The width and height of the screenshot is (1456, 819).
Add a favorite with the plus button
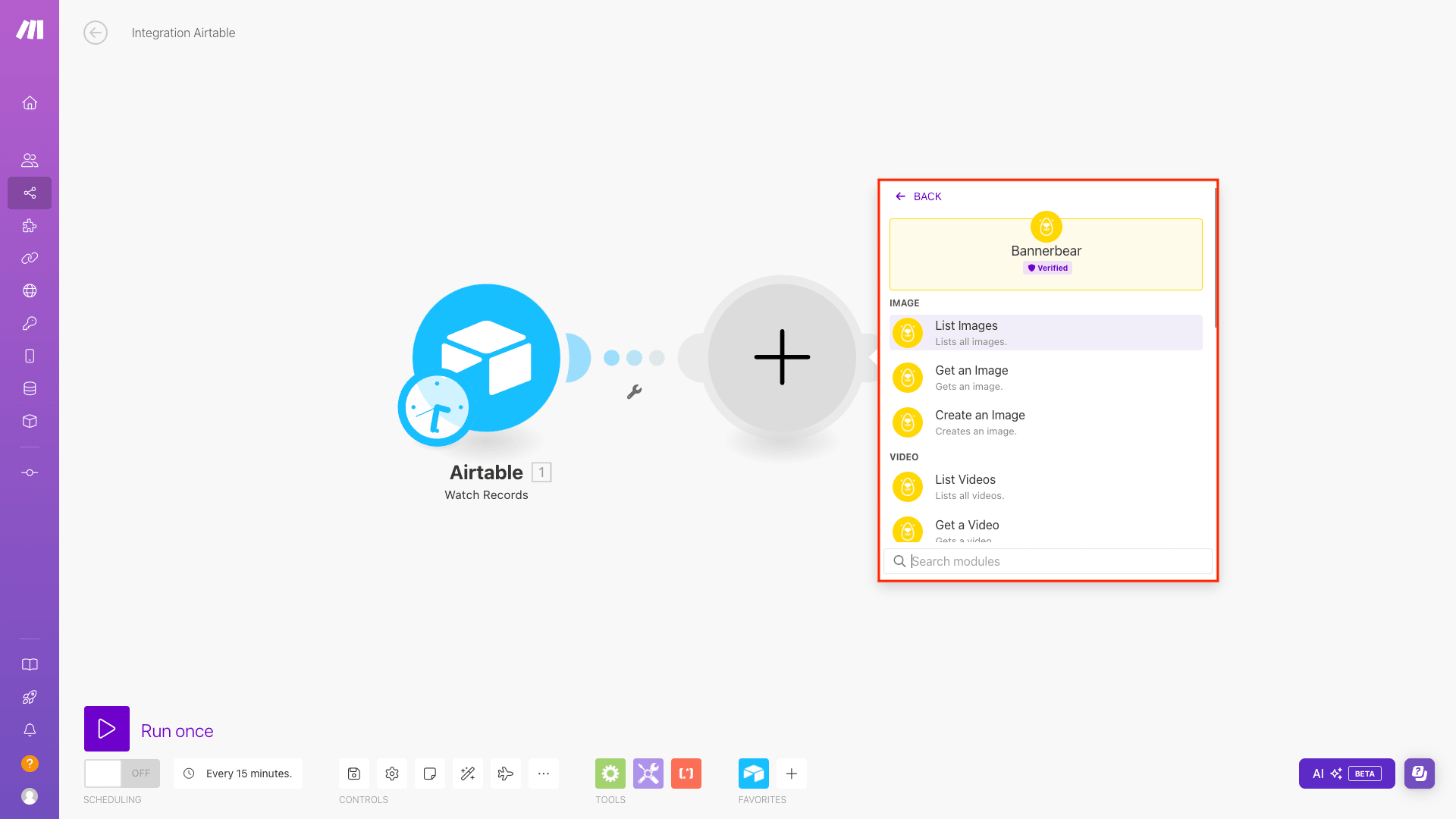pos(792,773)
